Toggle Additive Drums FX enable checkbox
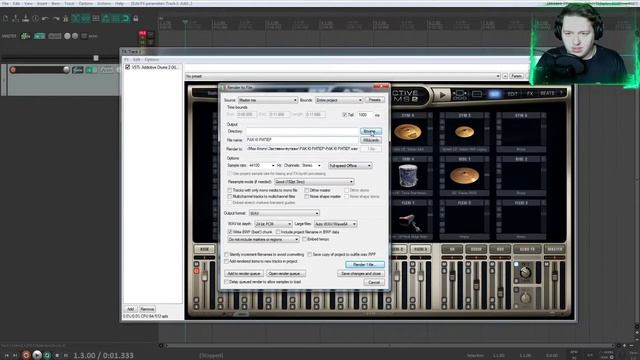 coord(127,67)
